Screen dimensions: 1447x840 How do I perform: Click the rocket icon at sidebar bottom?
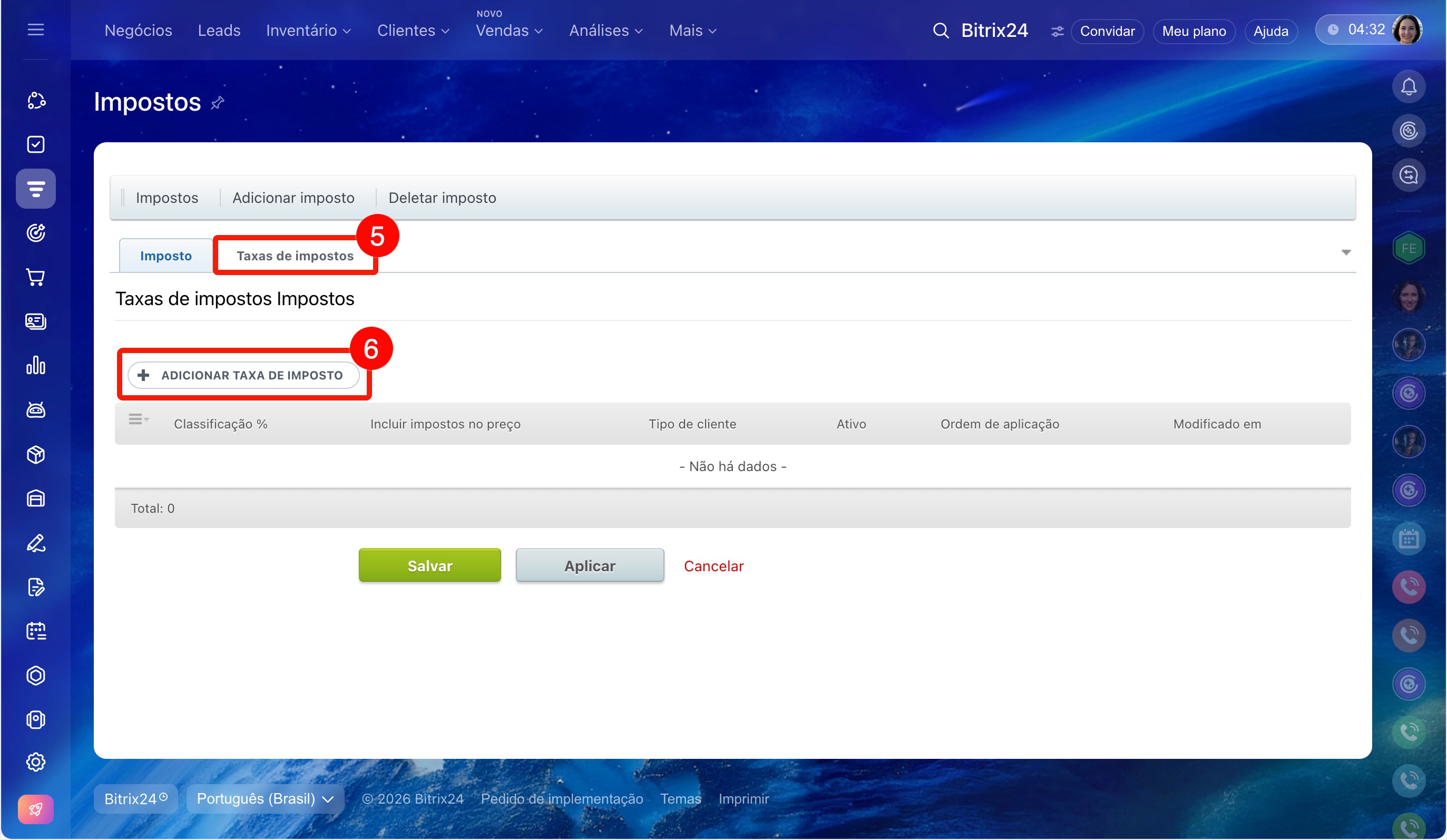(x=36, y=809)
